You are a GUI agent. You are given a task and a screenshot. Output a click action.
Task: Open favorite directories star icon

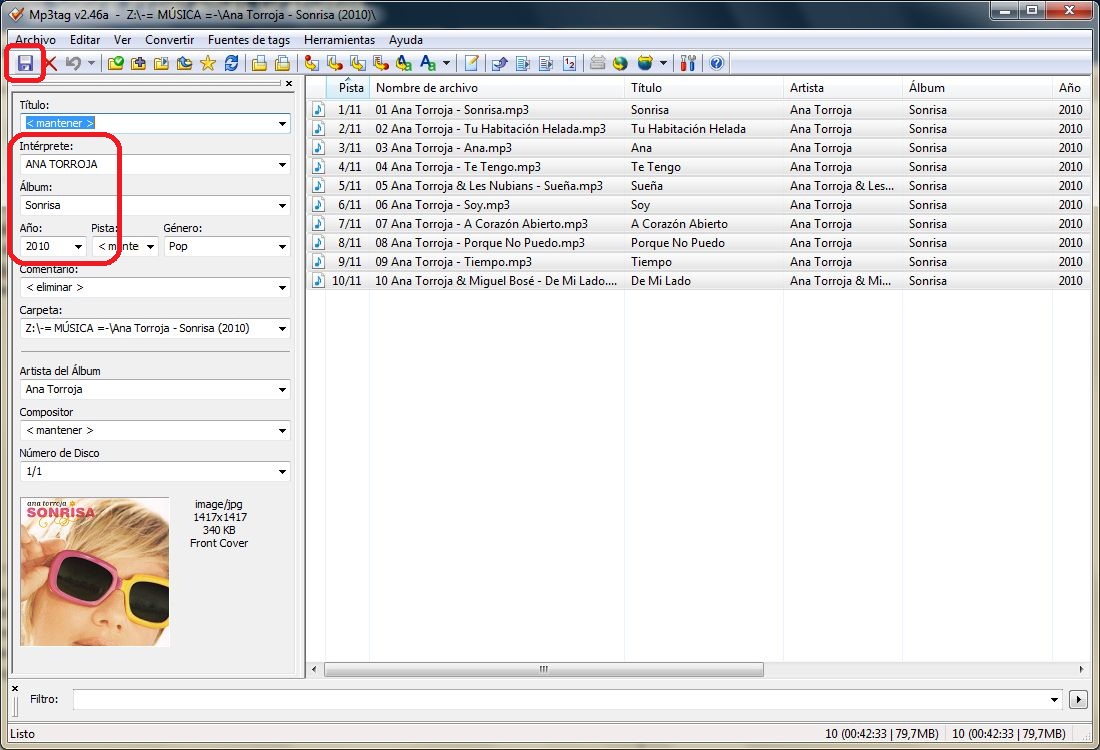(x=208, y=63)
